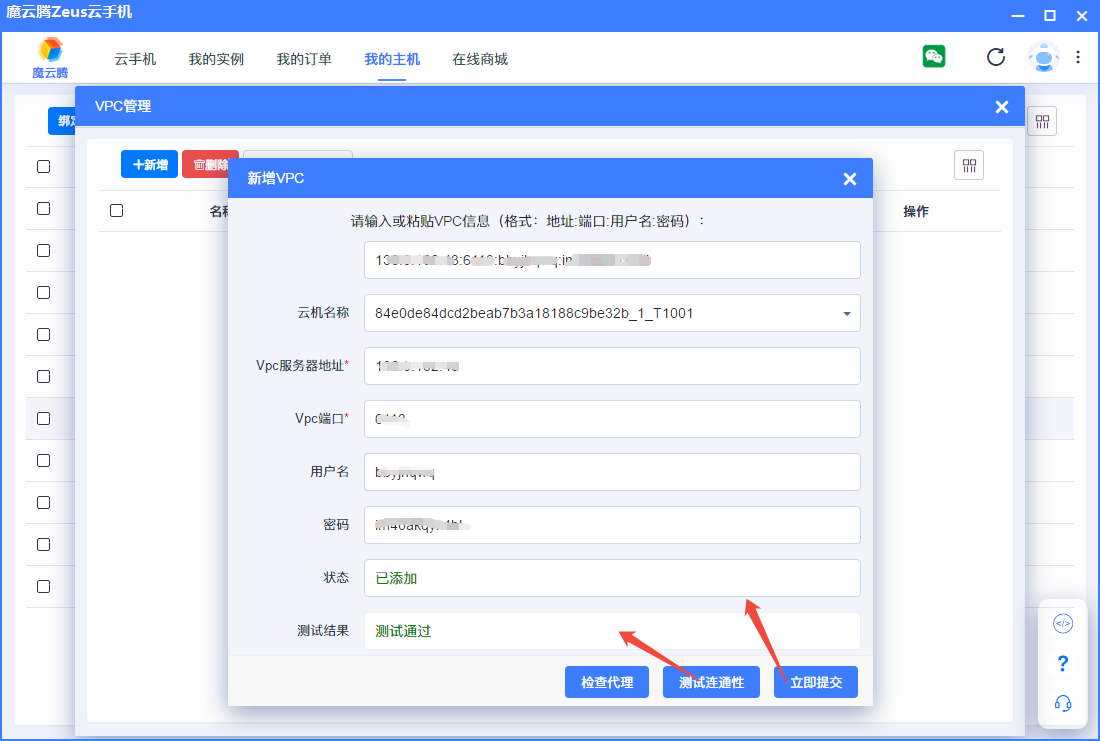Click the WeChat icon in the header
This screenshot has height=741, width=1100.
934,57
